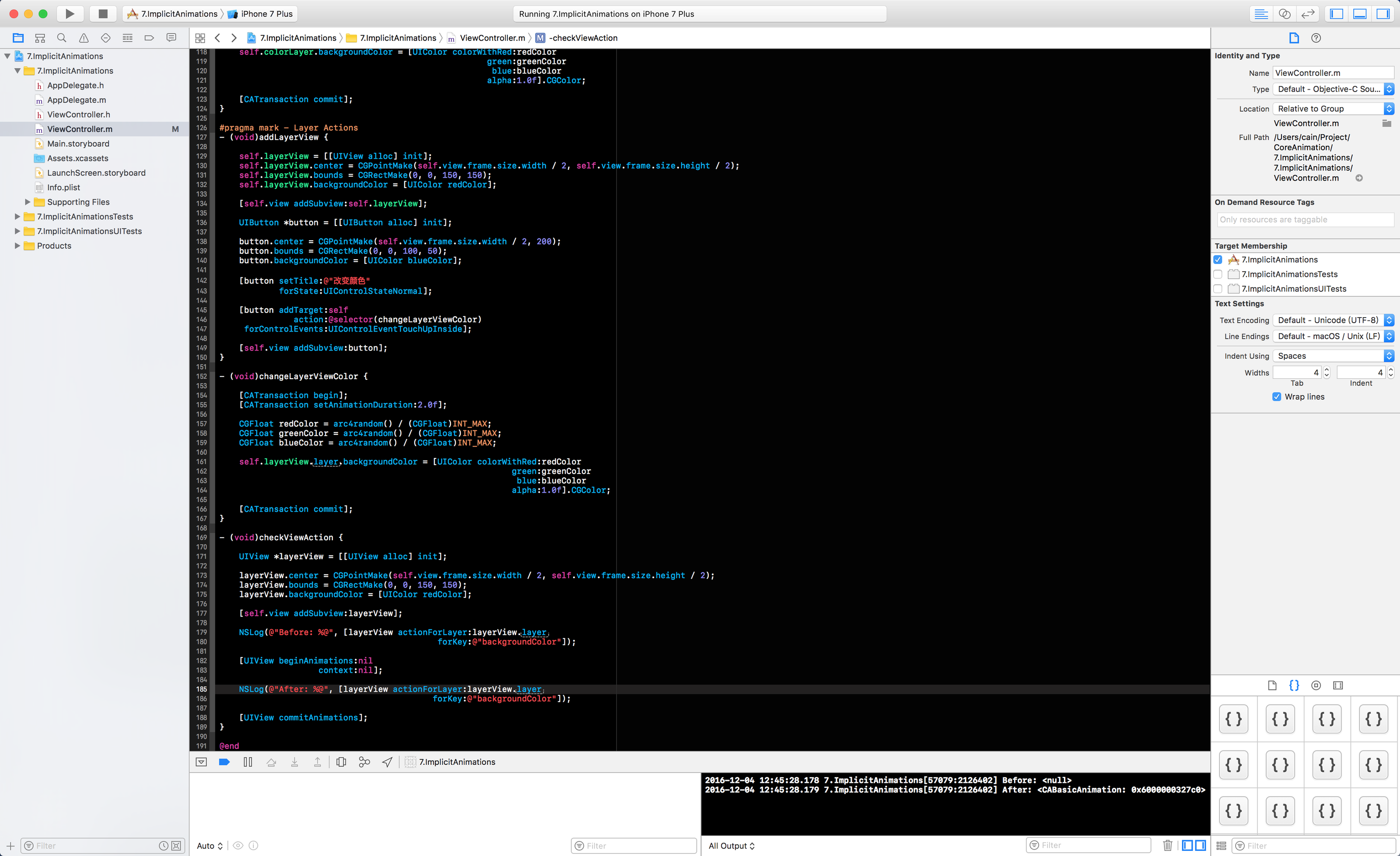Click the Pause program execution button
Image resolution: width=1400 pixels, height=856 pixels.
coord(248,762)
